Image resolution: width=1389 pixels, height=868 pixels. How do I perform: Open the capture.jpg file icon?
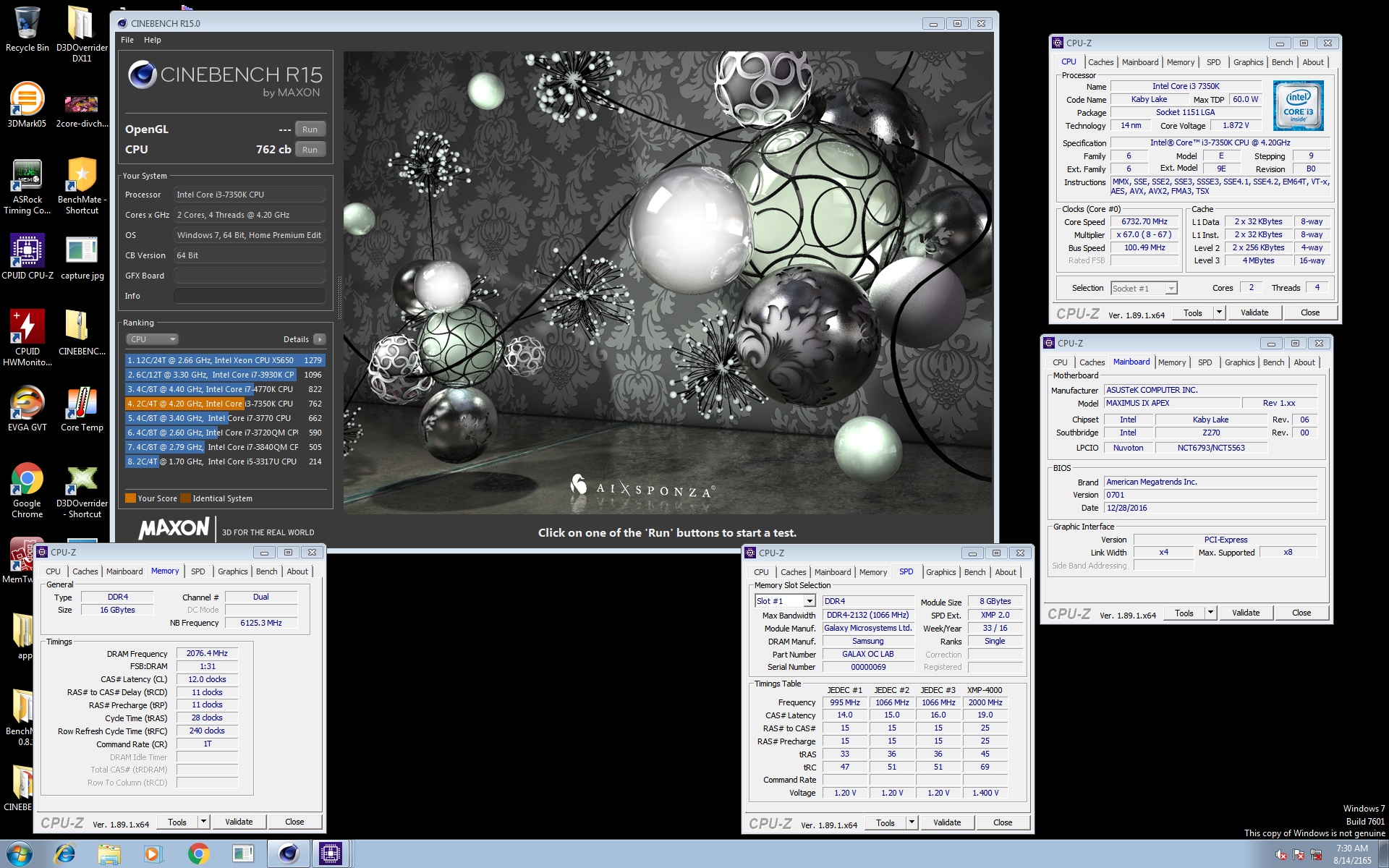[82, 259]
